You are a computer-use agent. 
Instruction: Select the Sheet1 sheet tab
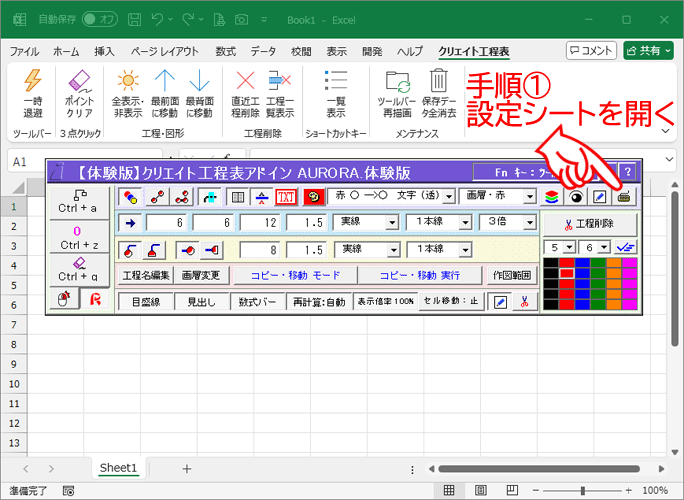point(118,468)
